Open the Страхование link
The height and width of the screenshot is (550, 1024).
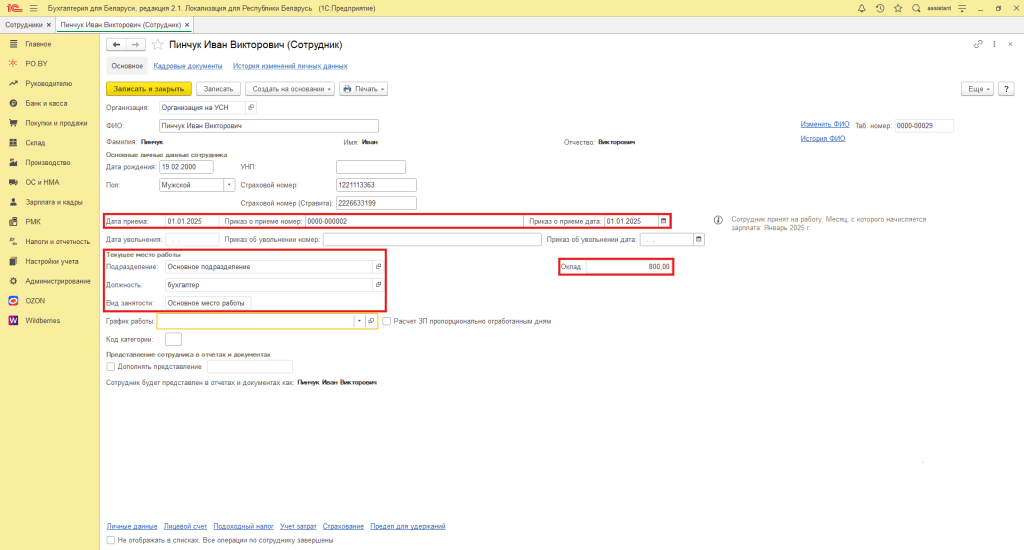click(343, 526)
